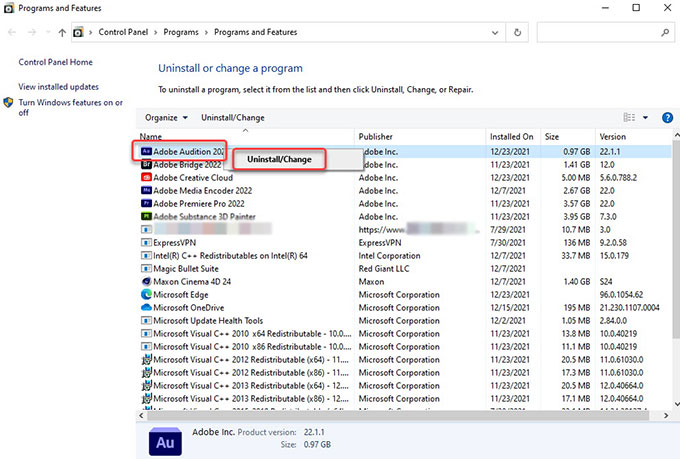The width and height of the screenshot is (680, 459).
Task: Click the shield icon beside Turn Windows features
Action: tap(8, 103)
